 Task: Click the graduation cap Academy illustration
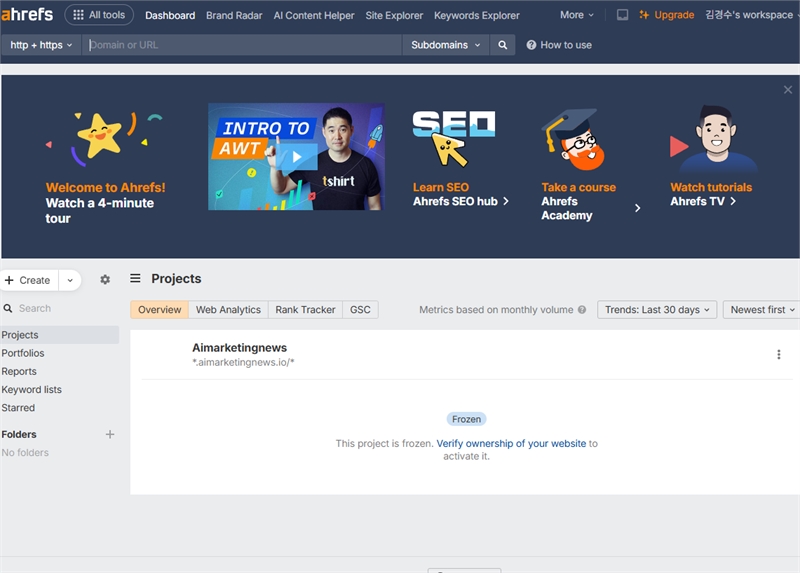click(574, 139)
